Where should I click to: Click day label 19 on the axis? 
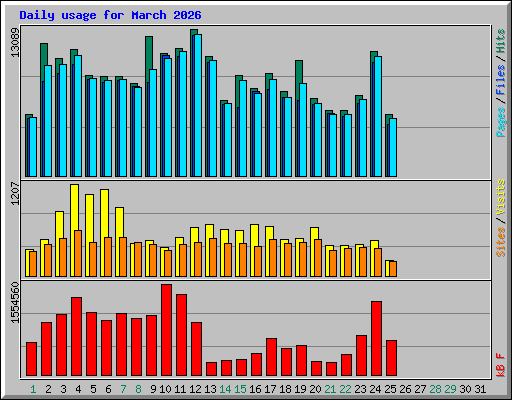(300, 389)
